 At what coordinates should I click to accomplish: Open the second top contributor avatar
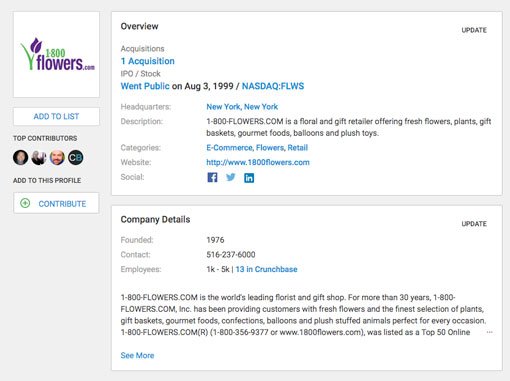click(x=39, y=157)
